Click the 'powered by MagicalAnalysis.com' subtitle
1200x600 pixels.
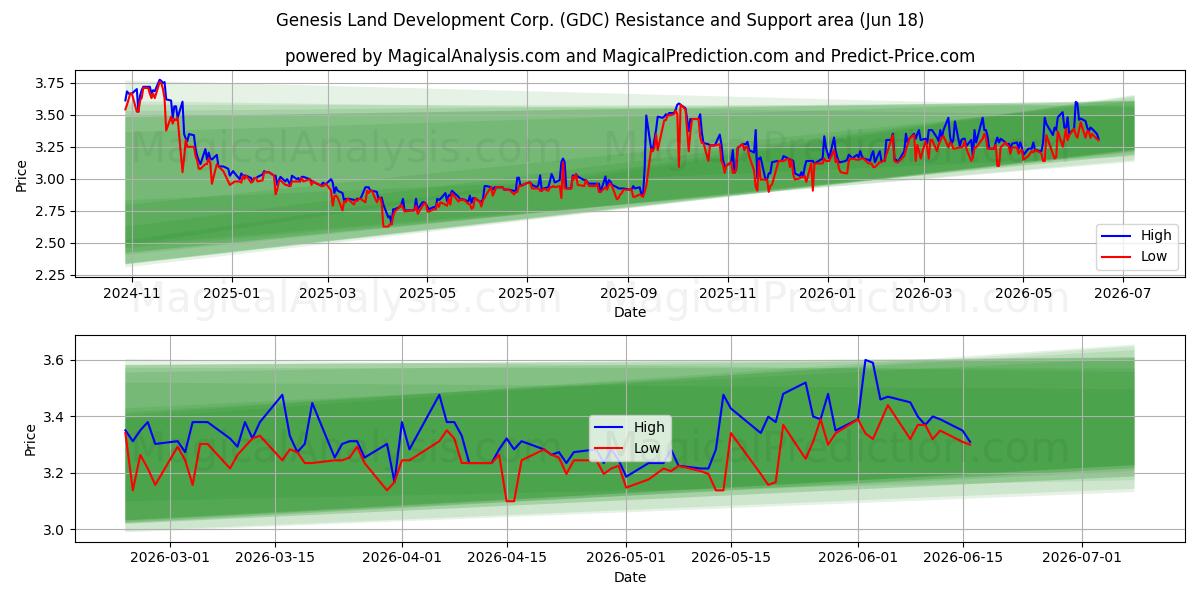point(630,56)
